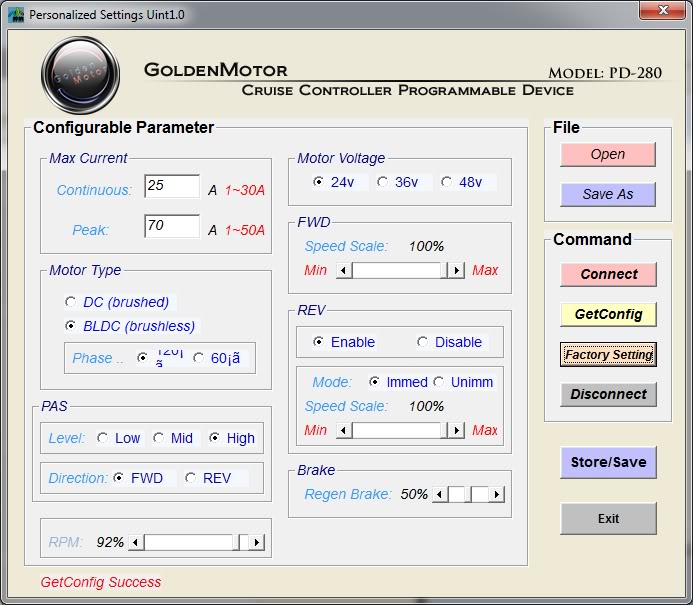Image resolution: width=693 pixels, height=605 pixels.
Task: Click the GetConfig button
Action: [x=608, y=314]
